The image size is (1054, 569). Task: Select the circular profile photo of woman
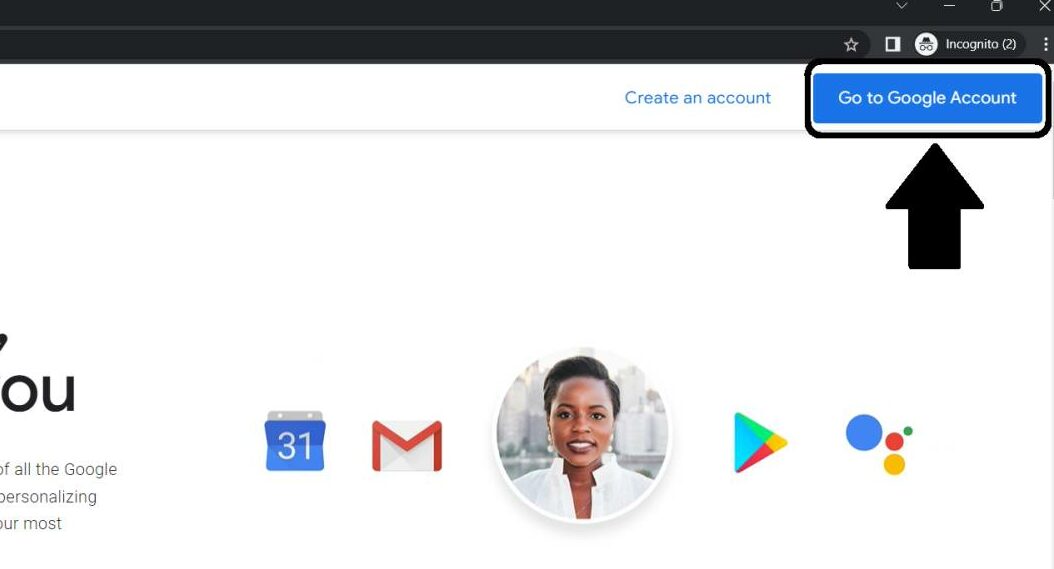(582, 434)
